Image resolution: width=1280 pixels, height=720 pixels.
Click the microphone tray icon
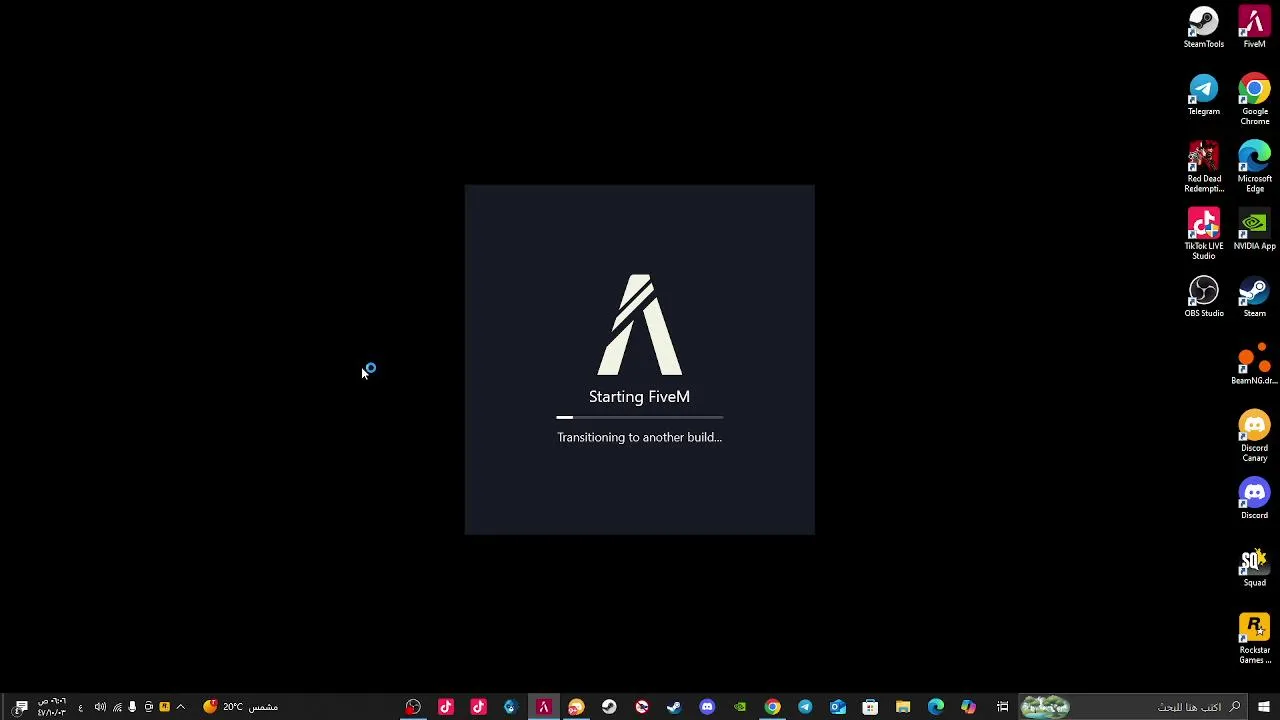point(132,707)
